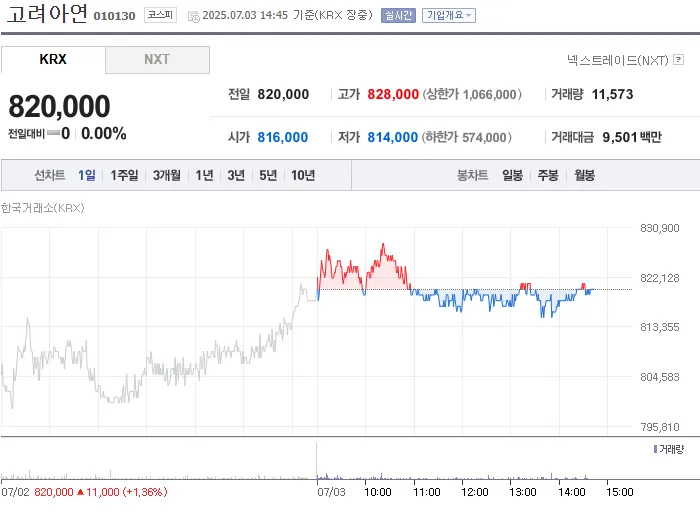This screenshot has height=515, width=700.
Task: Click the 07/02 closing price 820,000
Action: pyautogui.click(x=54, y=492)
